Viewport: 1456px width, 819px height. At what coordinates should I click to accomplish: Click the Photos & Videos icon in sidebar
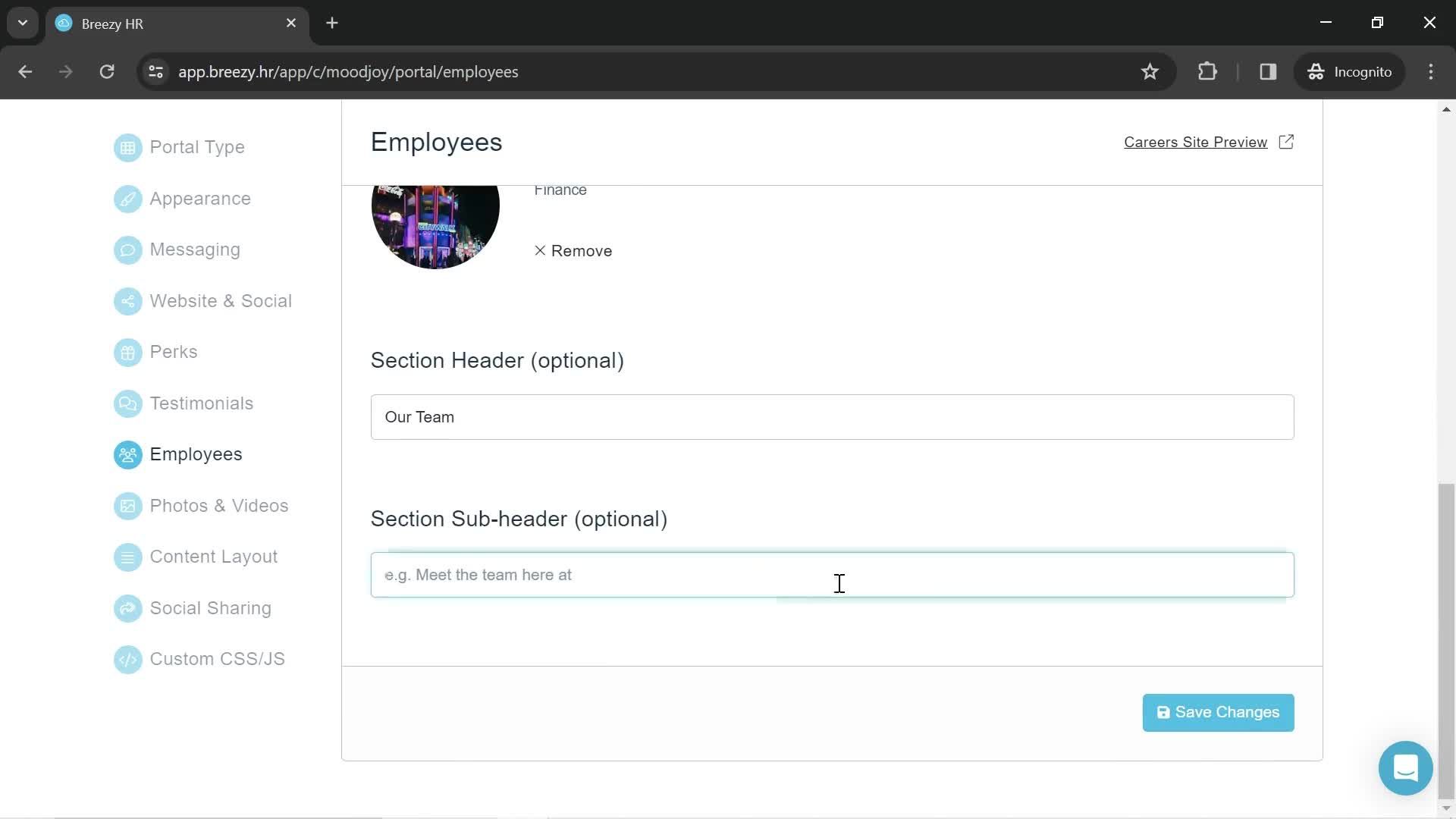128,505
